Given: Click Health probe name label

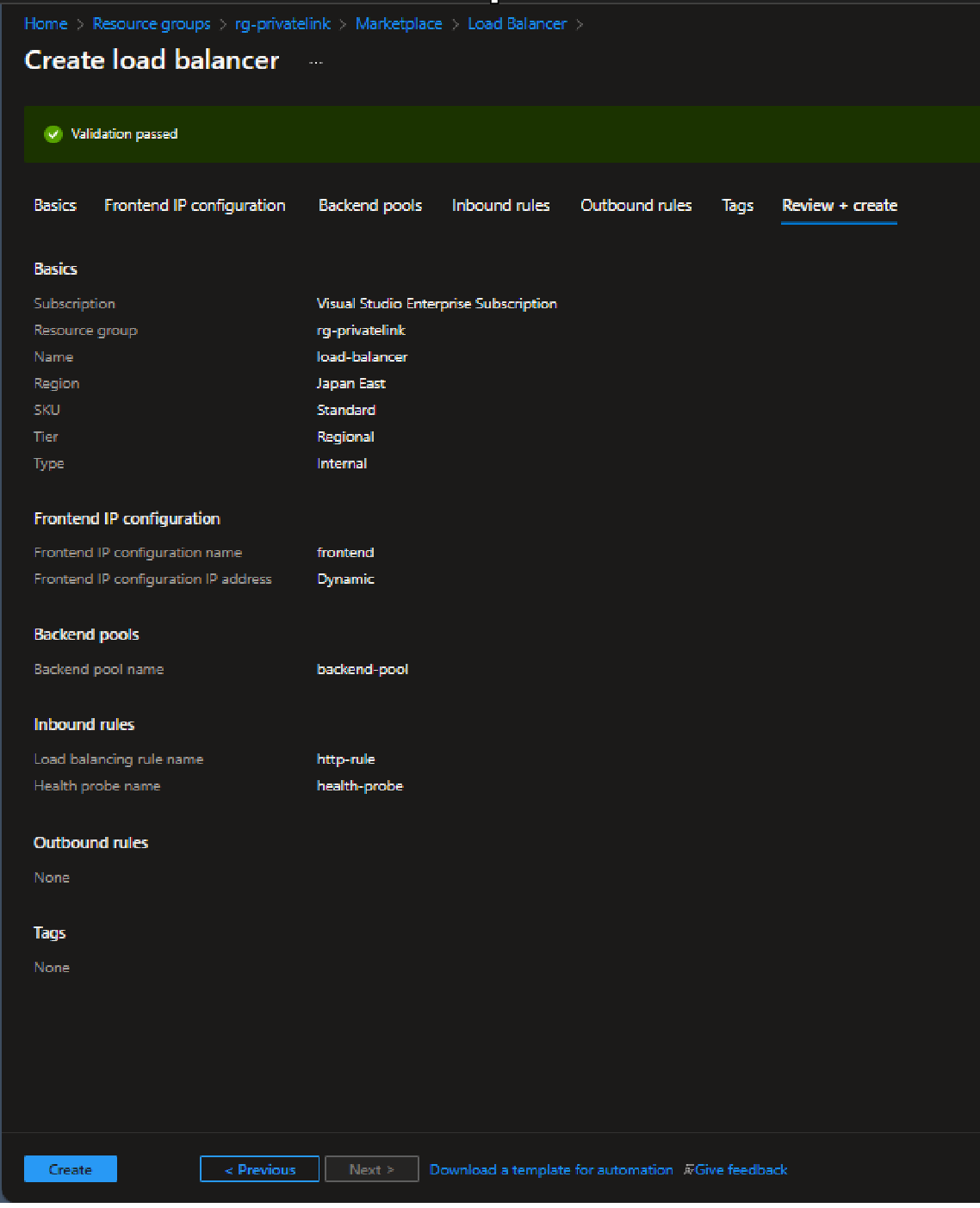Looking at the screenshot, I should click(x=97, y=786).
